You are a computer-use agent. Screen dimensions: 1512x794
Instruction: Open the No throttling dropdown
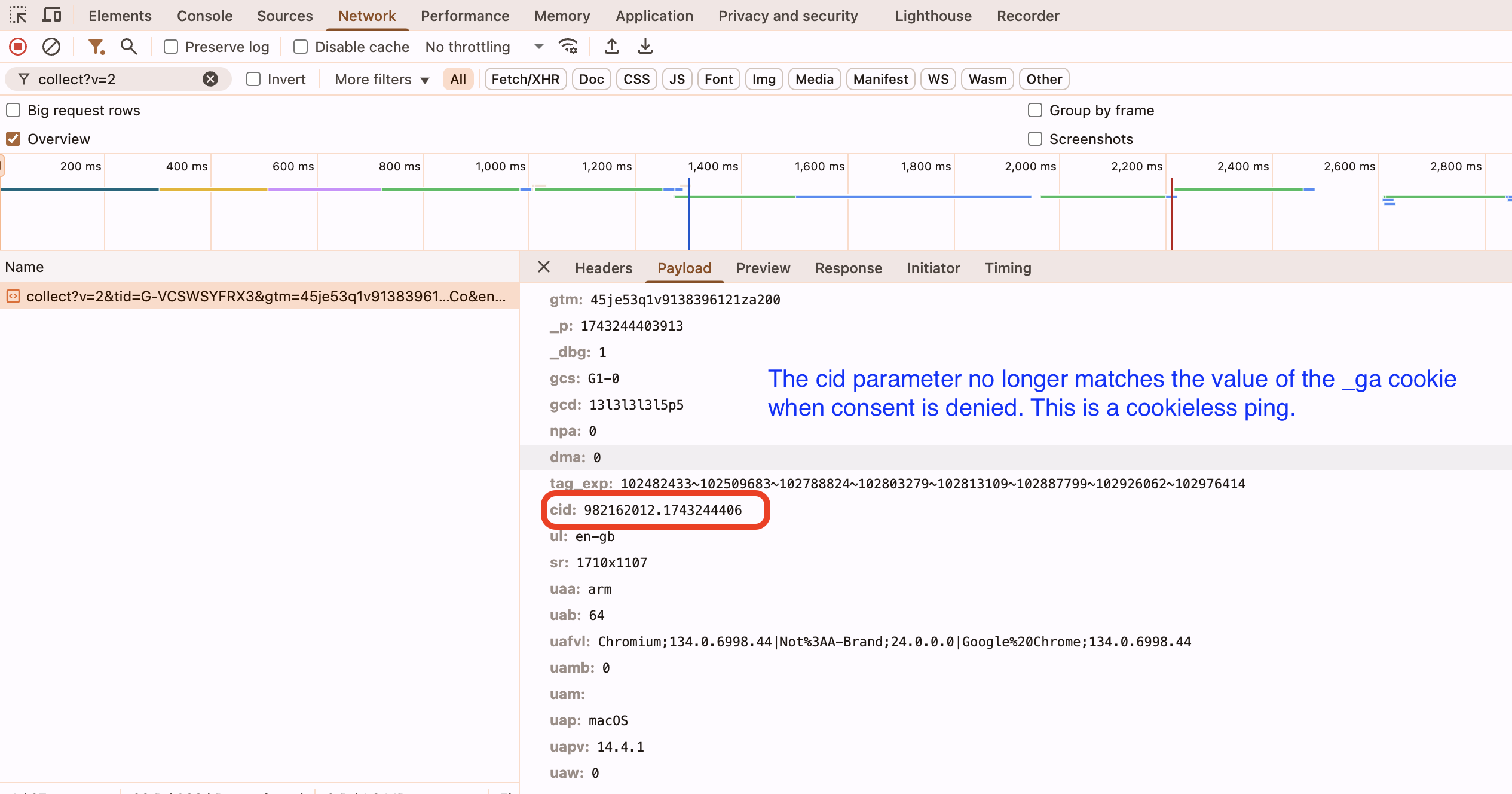point(484,47)
